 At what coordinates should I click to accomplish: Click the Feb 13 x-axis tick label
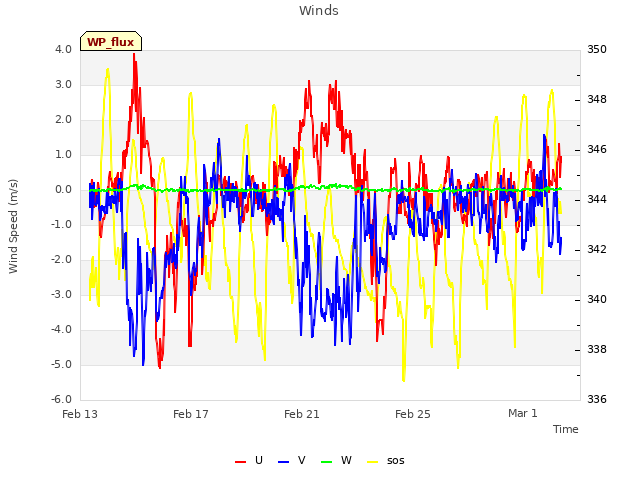click(80, 414)
